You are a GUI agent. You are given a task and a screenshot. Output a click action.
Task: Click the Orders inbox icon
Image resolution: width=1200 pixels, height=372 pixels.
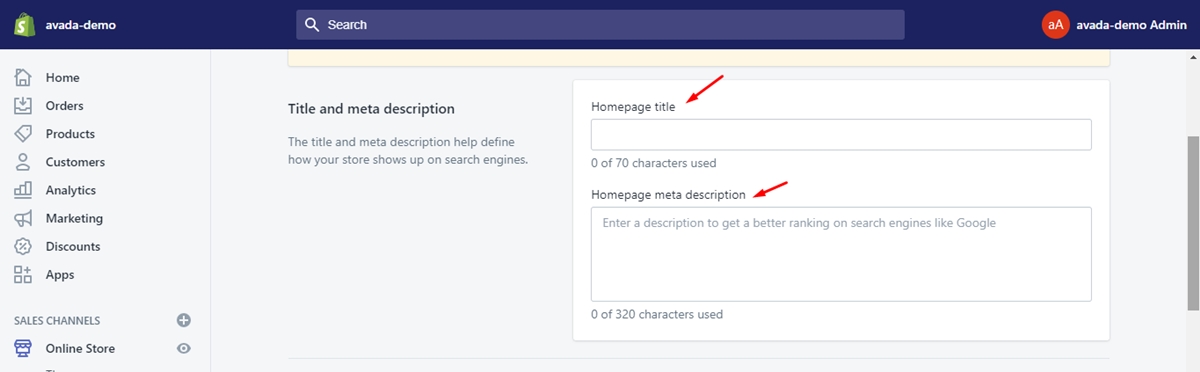[23, 105]
